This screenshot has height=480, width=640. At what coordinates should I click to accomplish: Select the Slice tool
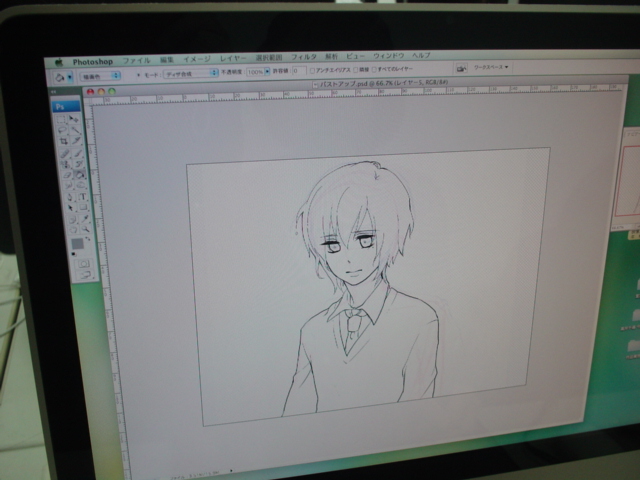pos(76,140)
